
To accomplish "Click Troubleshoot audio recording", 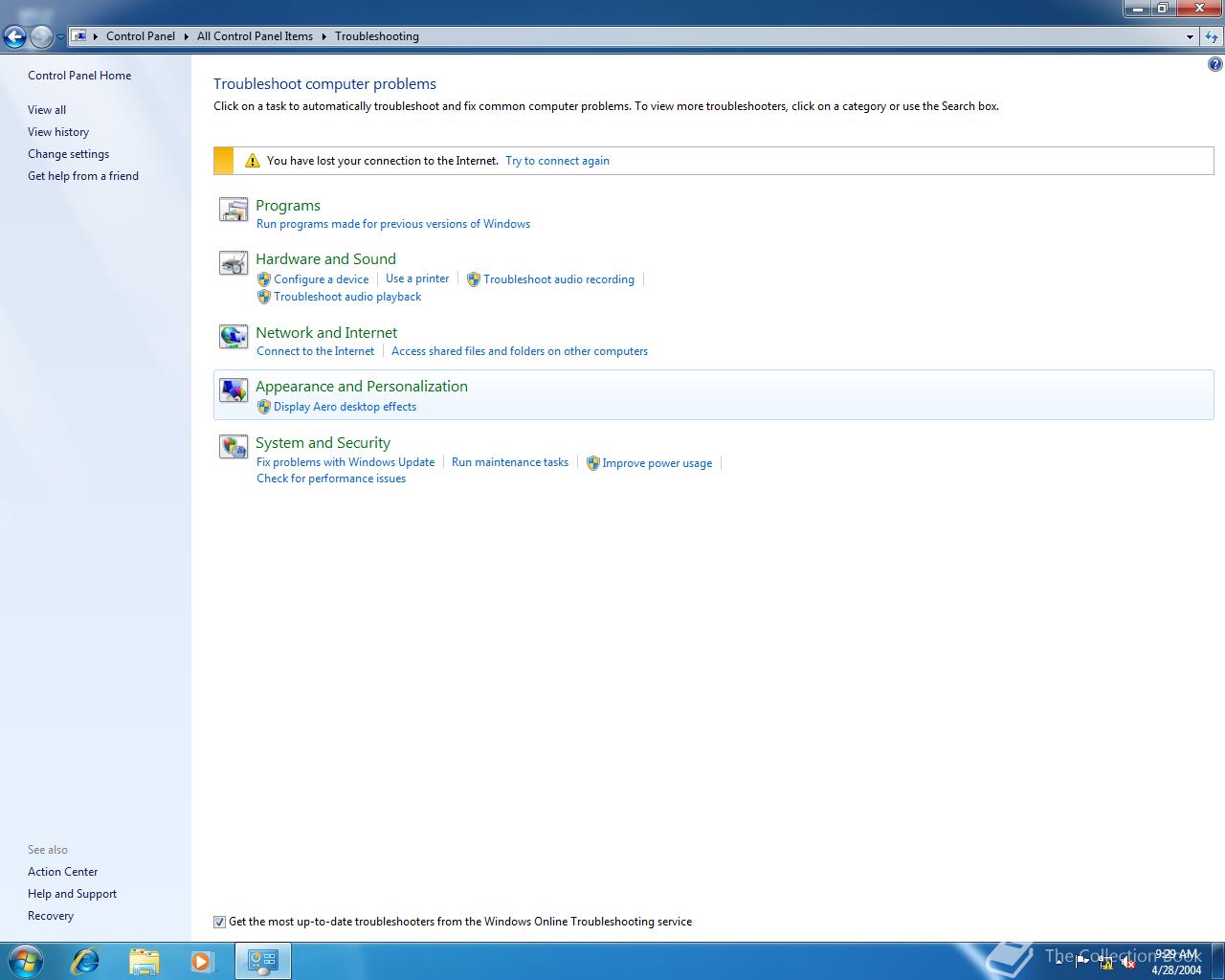I will 559,279.
